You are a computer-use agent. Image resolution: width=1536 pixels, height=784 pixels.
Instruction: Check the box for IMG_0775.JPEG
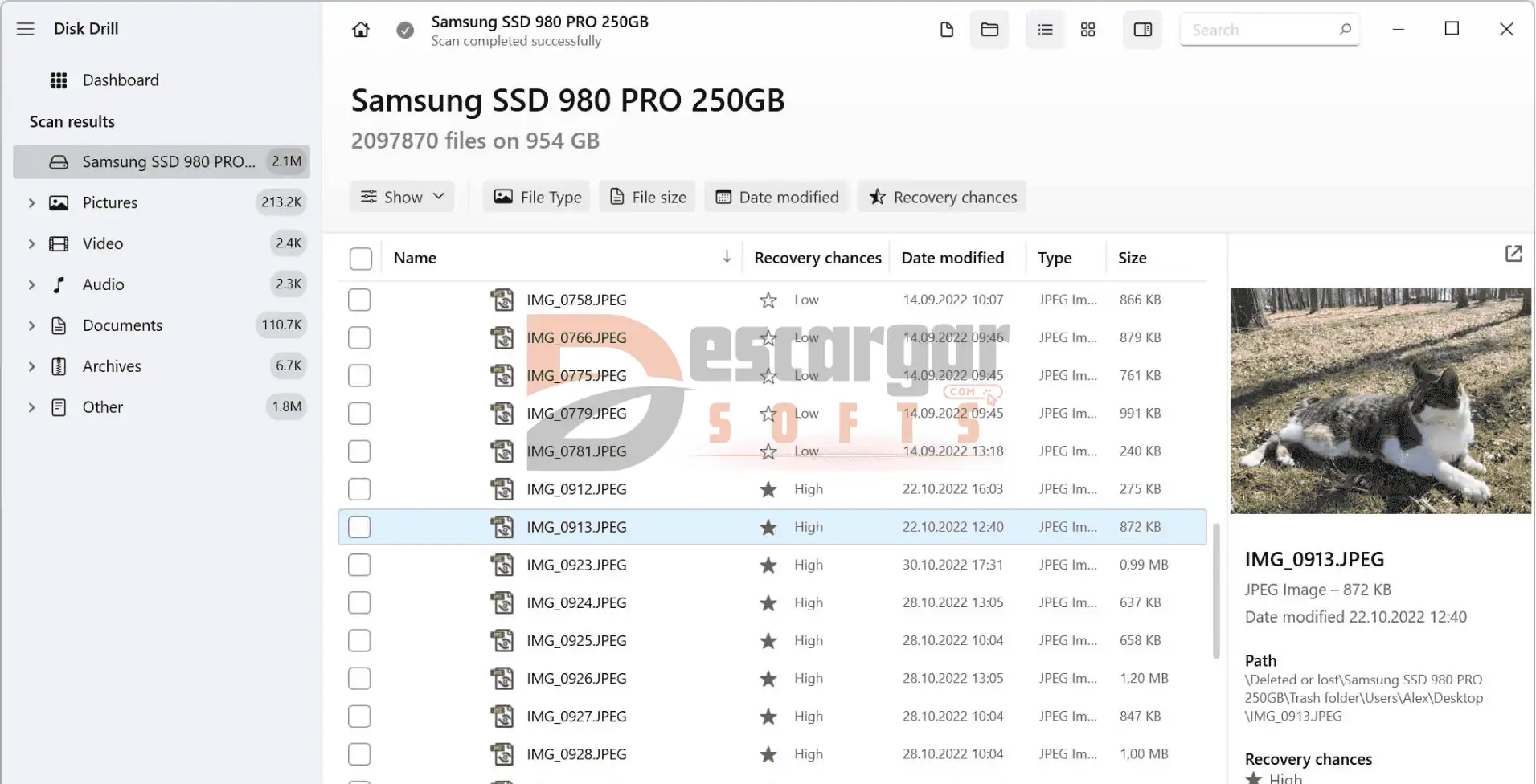359,375
